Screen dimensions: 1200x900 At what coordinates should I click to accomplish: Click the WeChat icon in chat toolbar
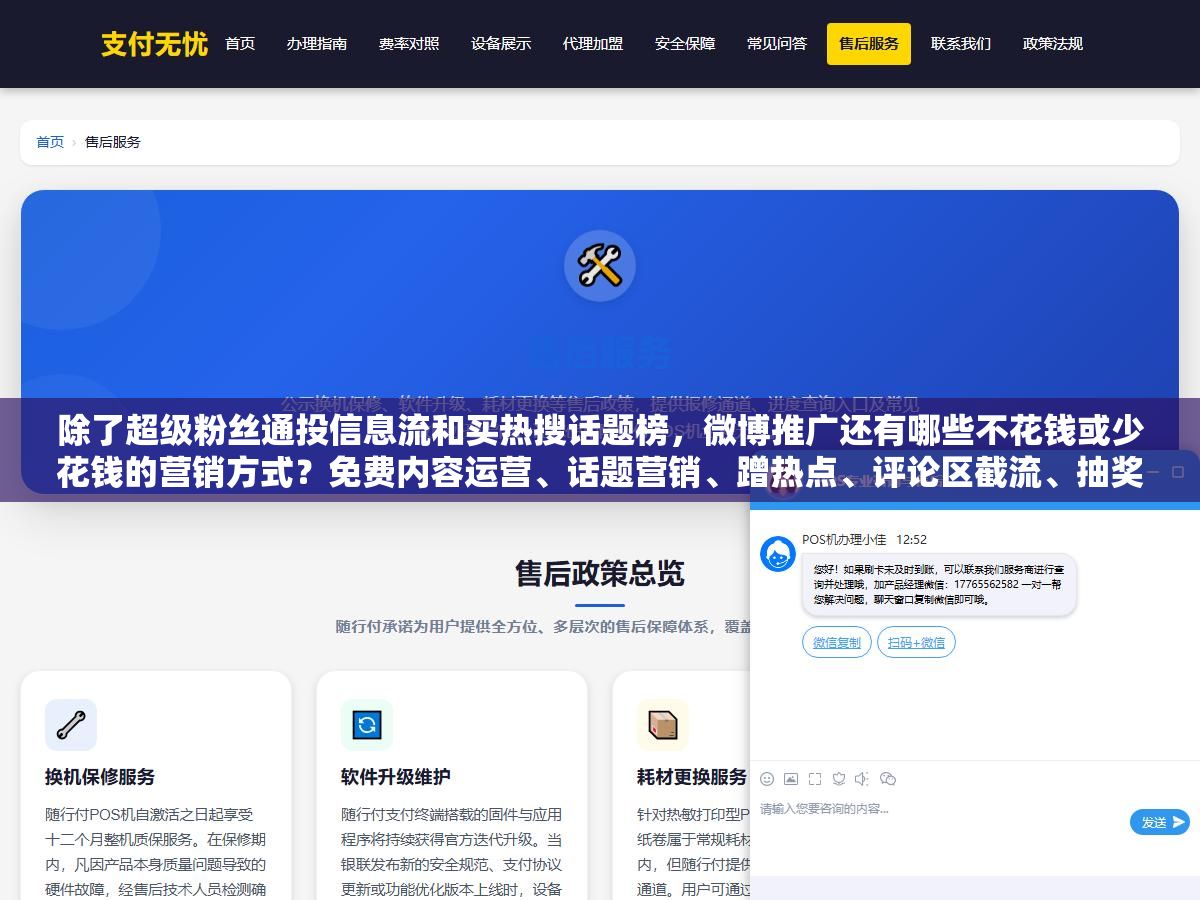click(887, 778)
